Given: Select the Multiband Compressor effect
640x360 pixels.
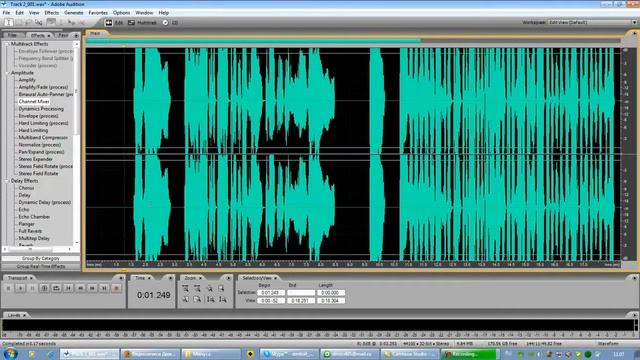Looking at the screenshot, I should click(43, 138).
